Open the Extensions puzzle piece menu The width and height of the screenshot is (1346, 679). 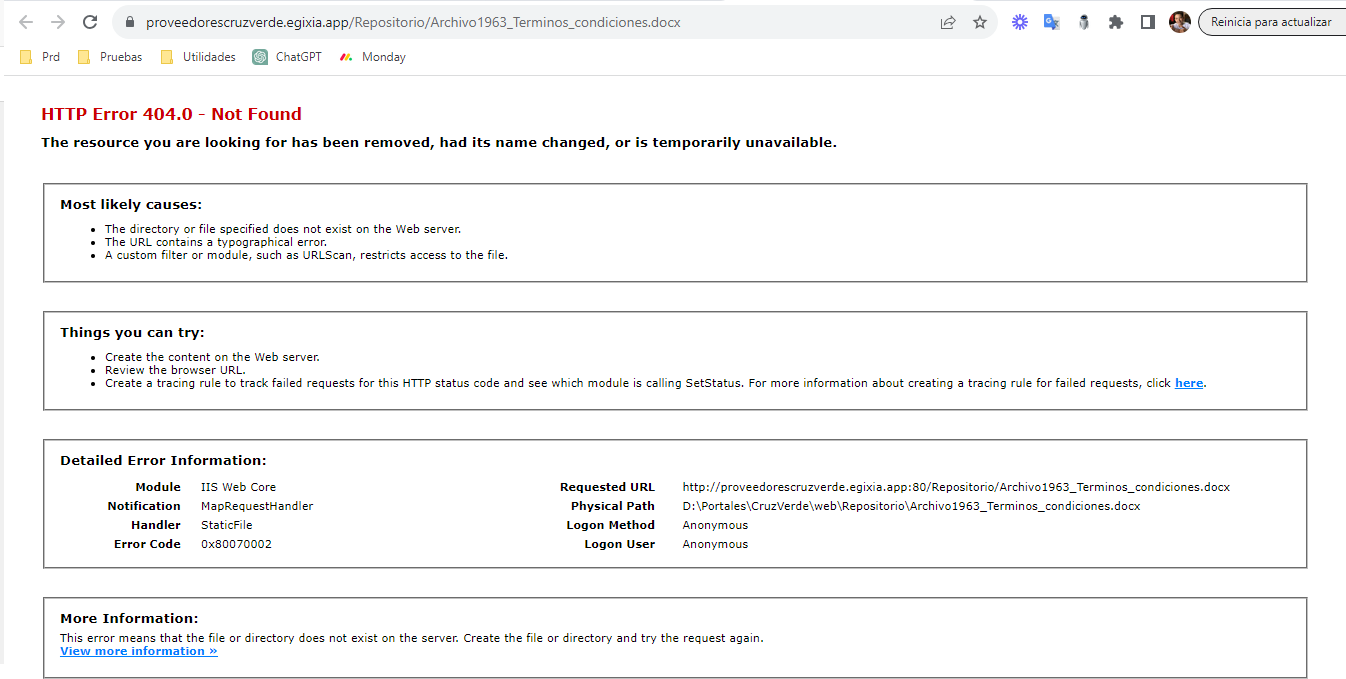(x=1116, y=22)
